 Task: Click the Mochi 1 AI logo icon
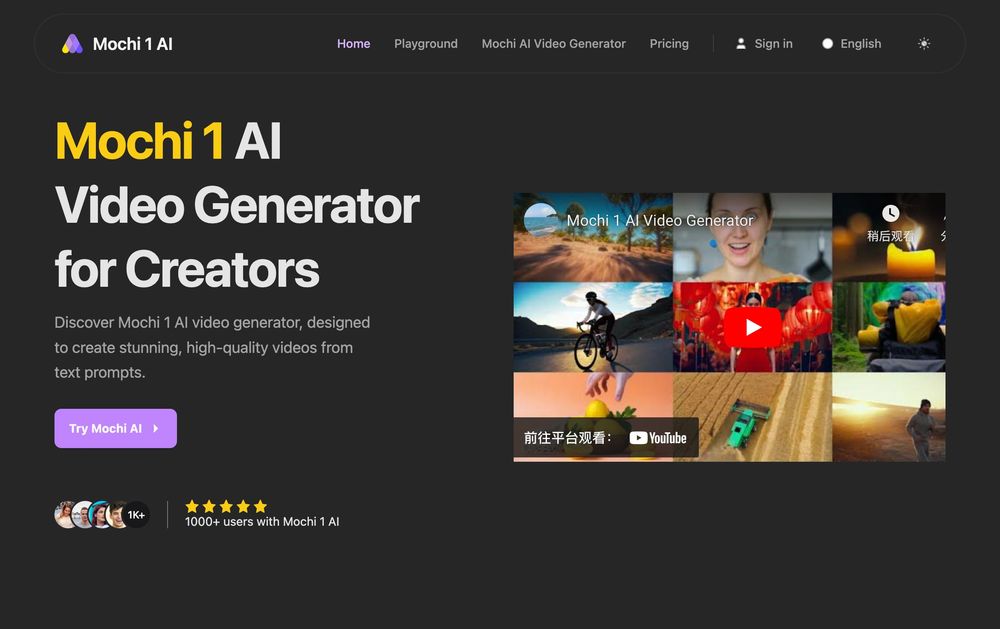tap(72, 44)
